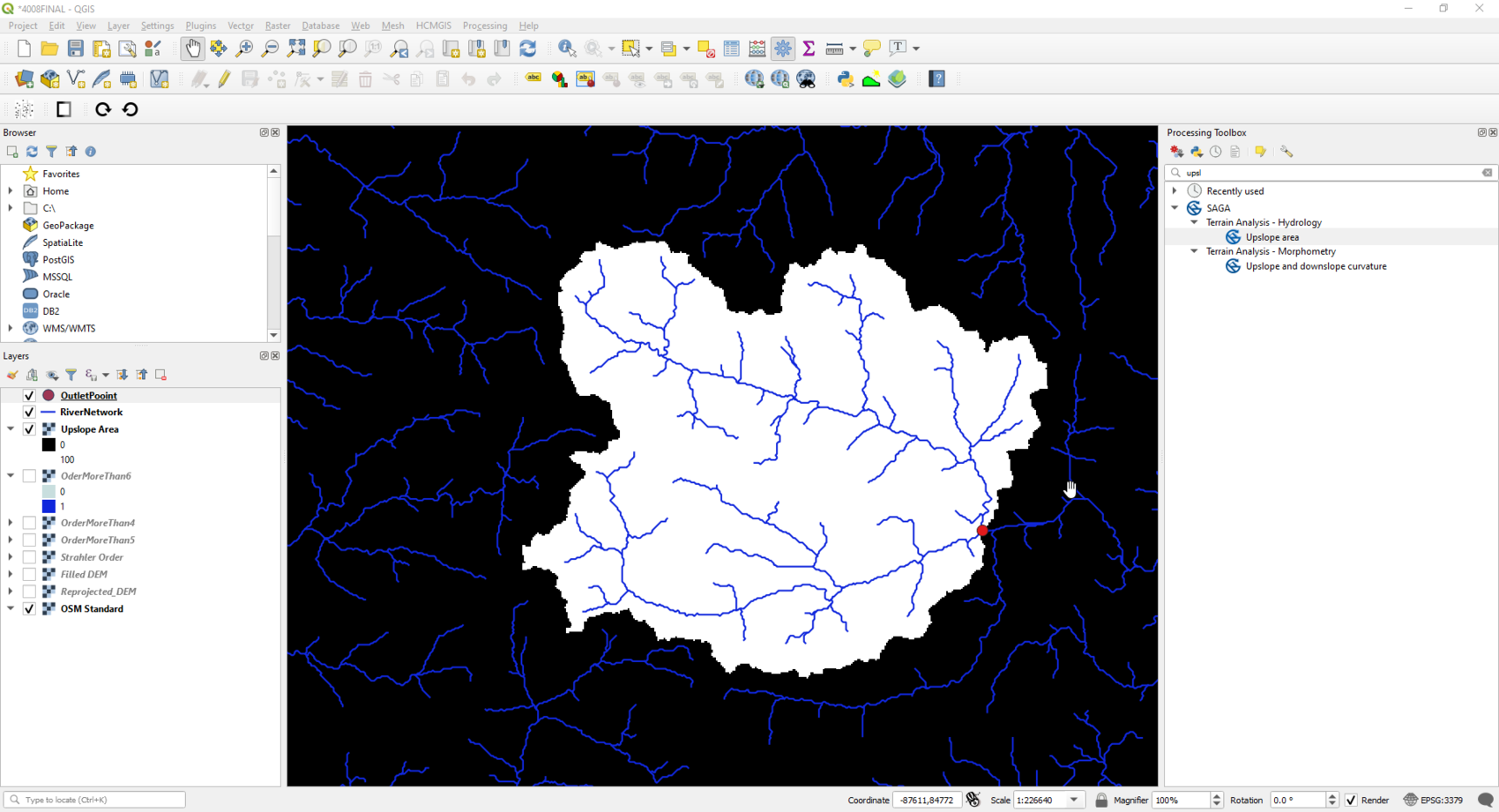Select the Pan Map tool

[x=192, y=48]
